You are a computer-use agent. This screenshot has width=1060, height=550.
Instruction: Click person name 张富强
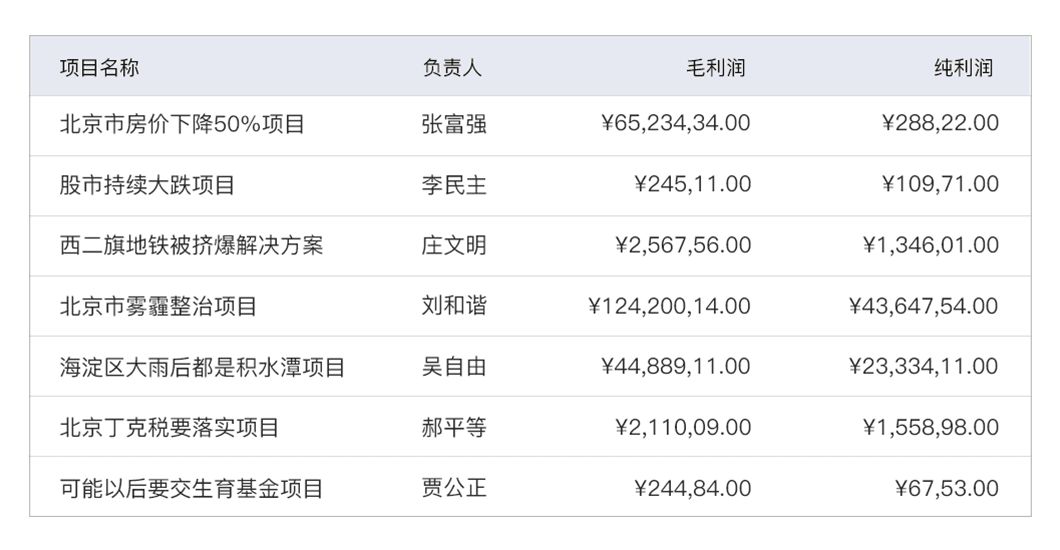pos(454,124)
